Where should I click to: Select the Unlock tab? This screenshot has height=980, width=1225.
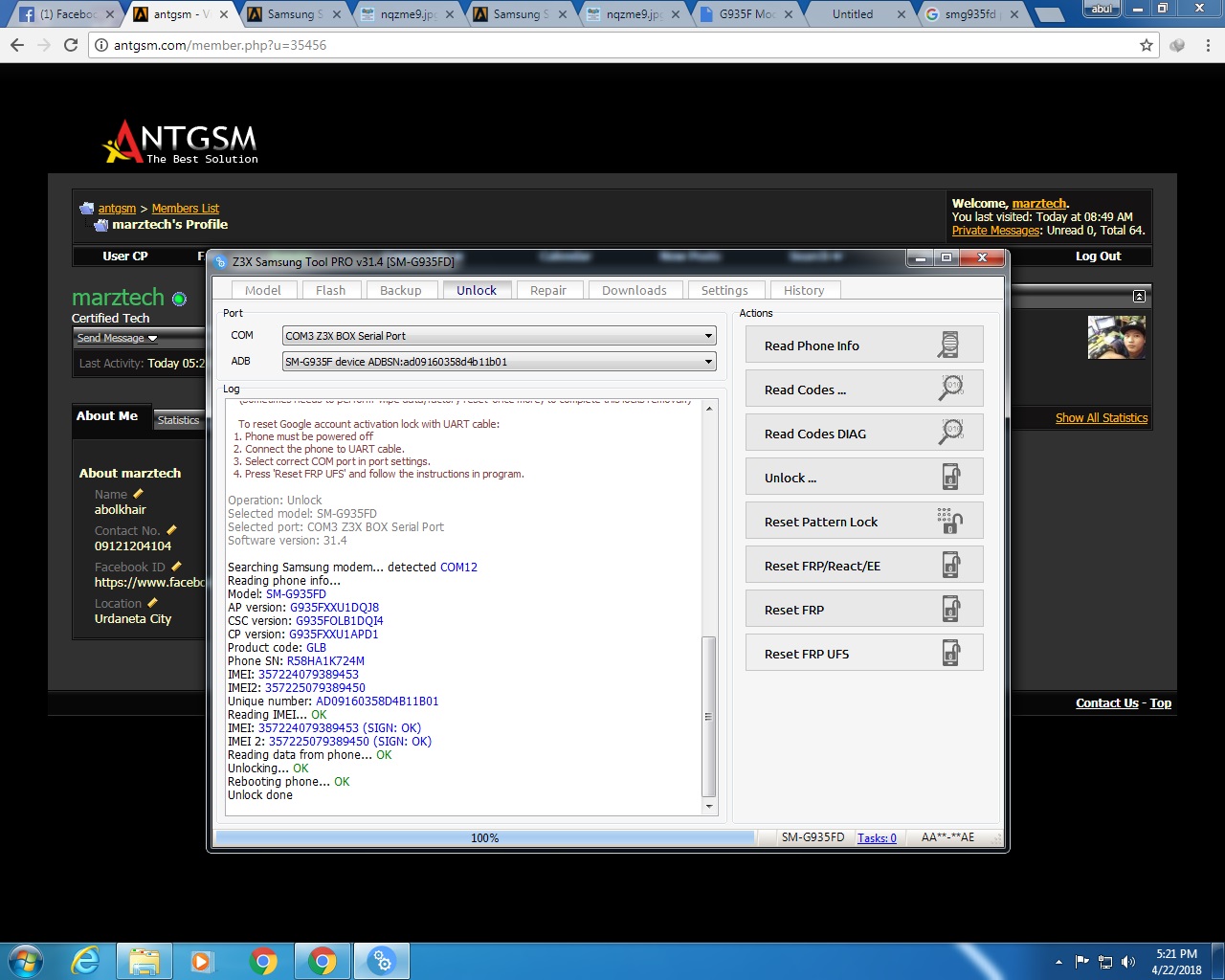point(477,290)
